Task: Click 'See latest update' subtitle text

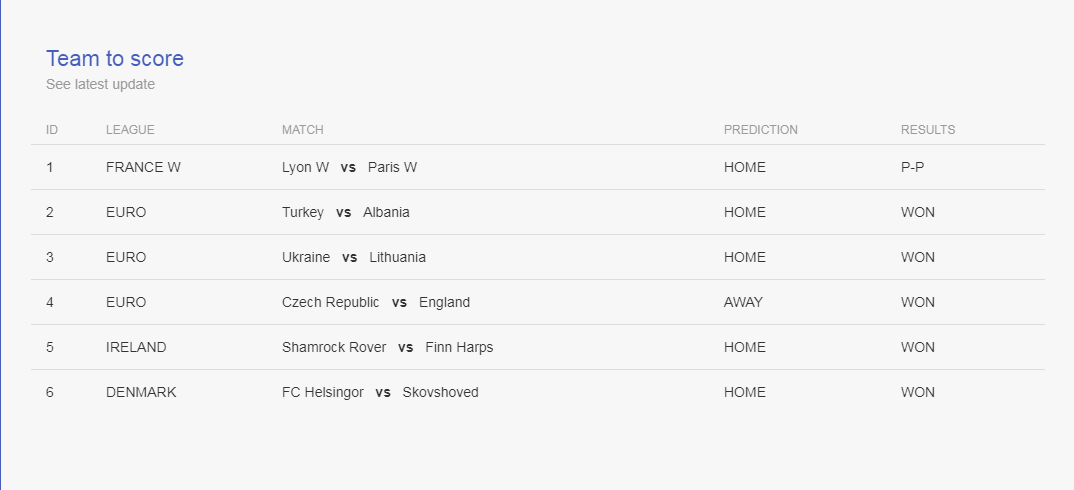Action: [x=100, y=84]
